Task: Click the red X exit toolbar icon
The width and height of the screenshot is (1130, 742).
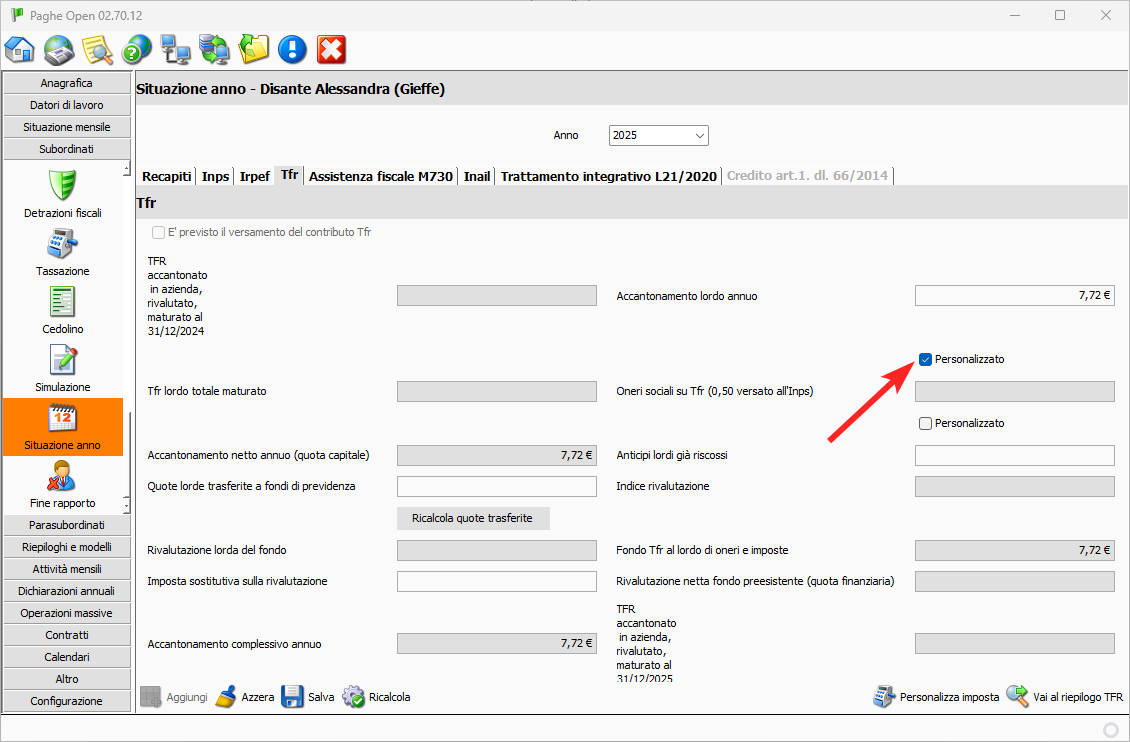Action: 331,49
